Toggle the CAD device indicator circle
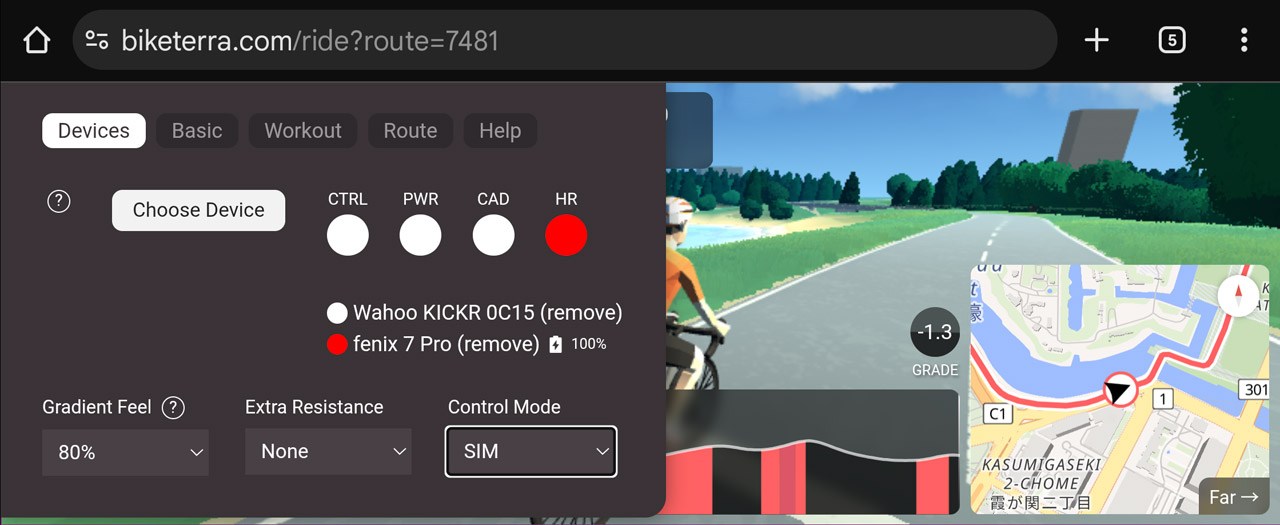 493,235
